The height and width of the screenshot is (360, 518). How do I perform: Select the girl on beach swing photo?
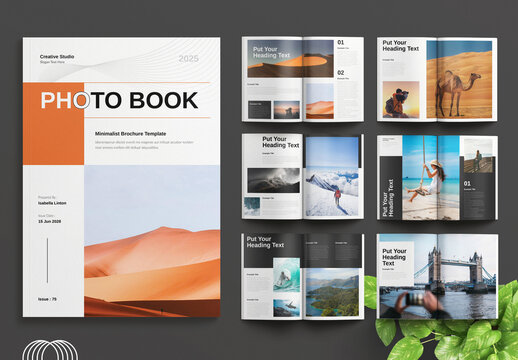(x=431, y=177)
